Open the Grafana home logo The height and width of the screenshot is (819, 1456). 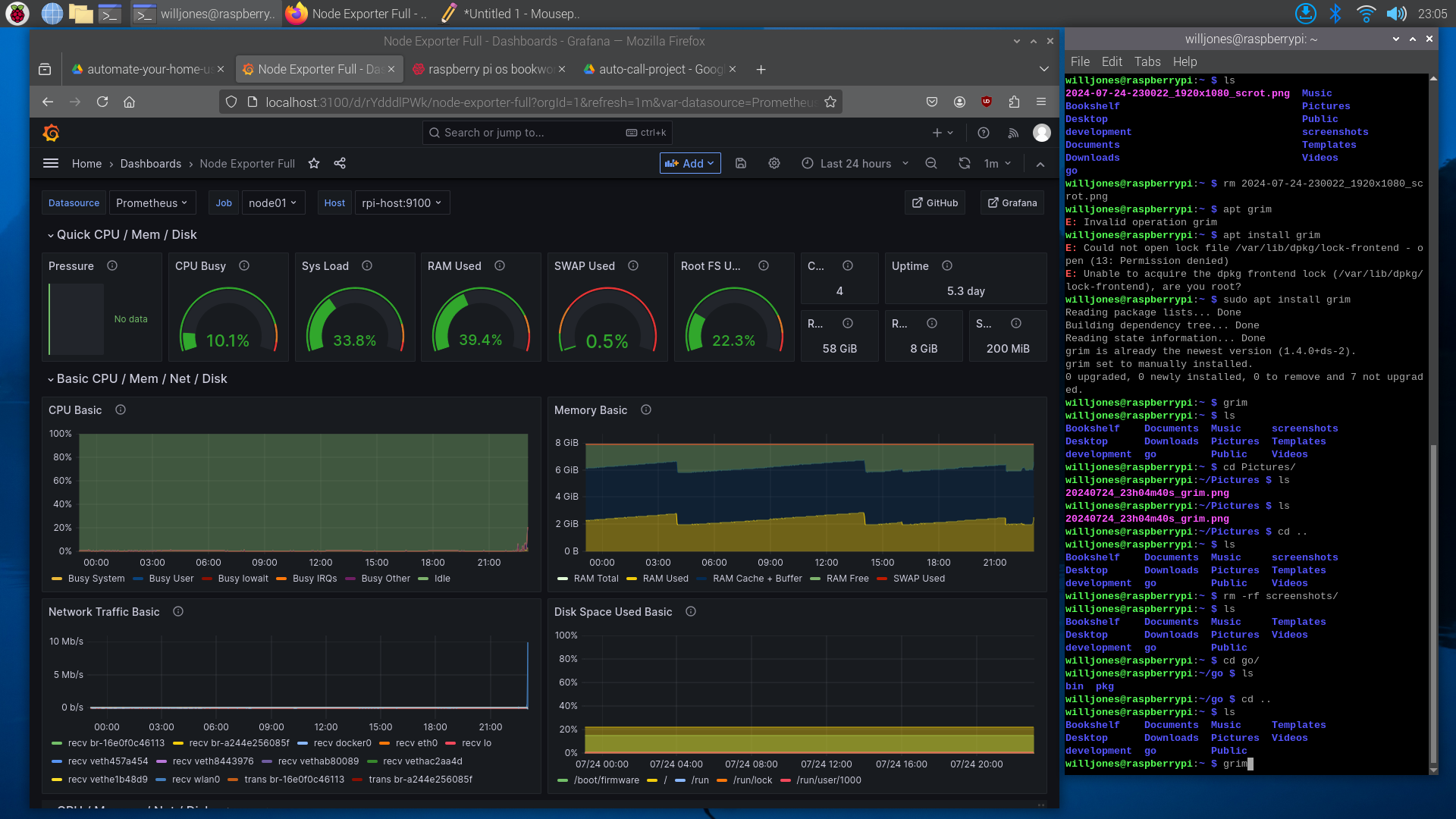[x=51, y=133]
